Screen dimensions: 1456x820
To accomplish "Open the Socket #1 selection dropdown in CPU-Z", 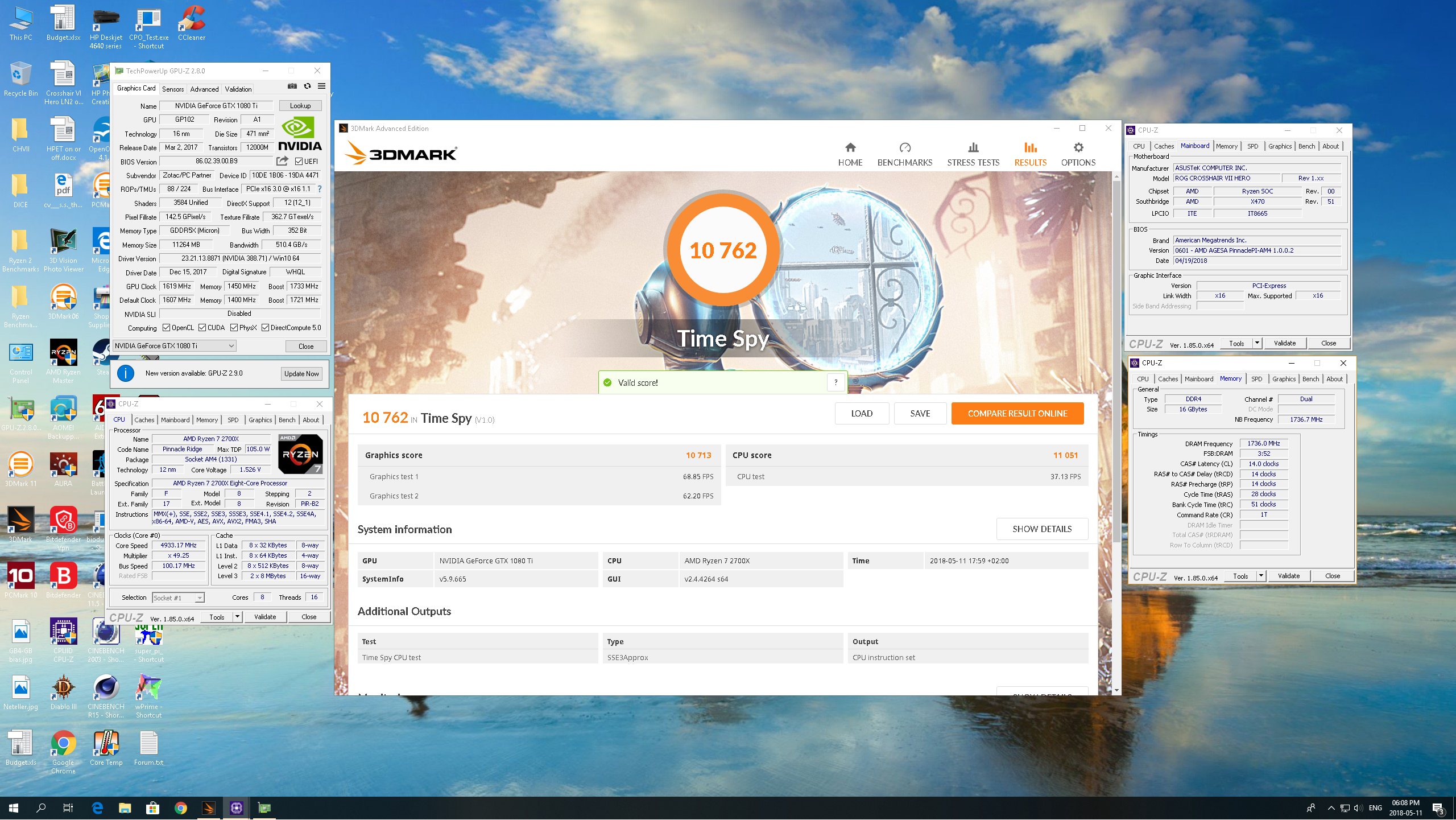I will (178, 598).
